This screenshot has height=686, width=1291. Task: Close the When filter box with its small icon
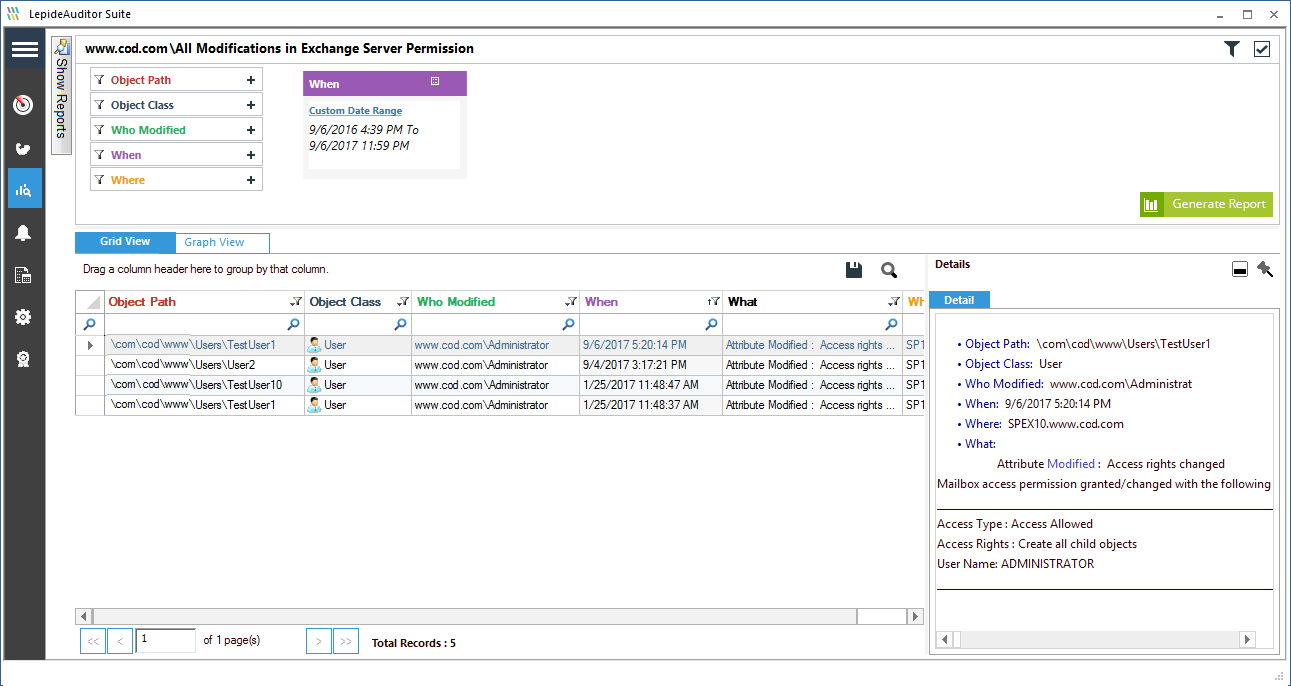click(435, 81)
